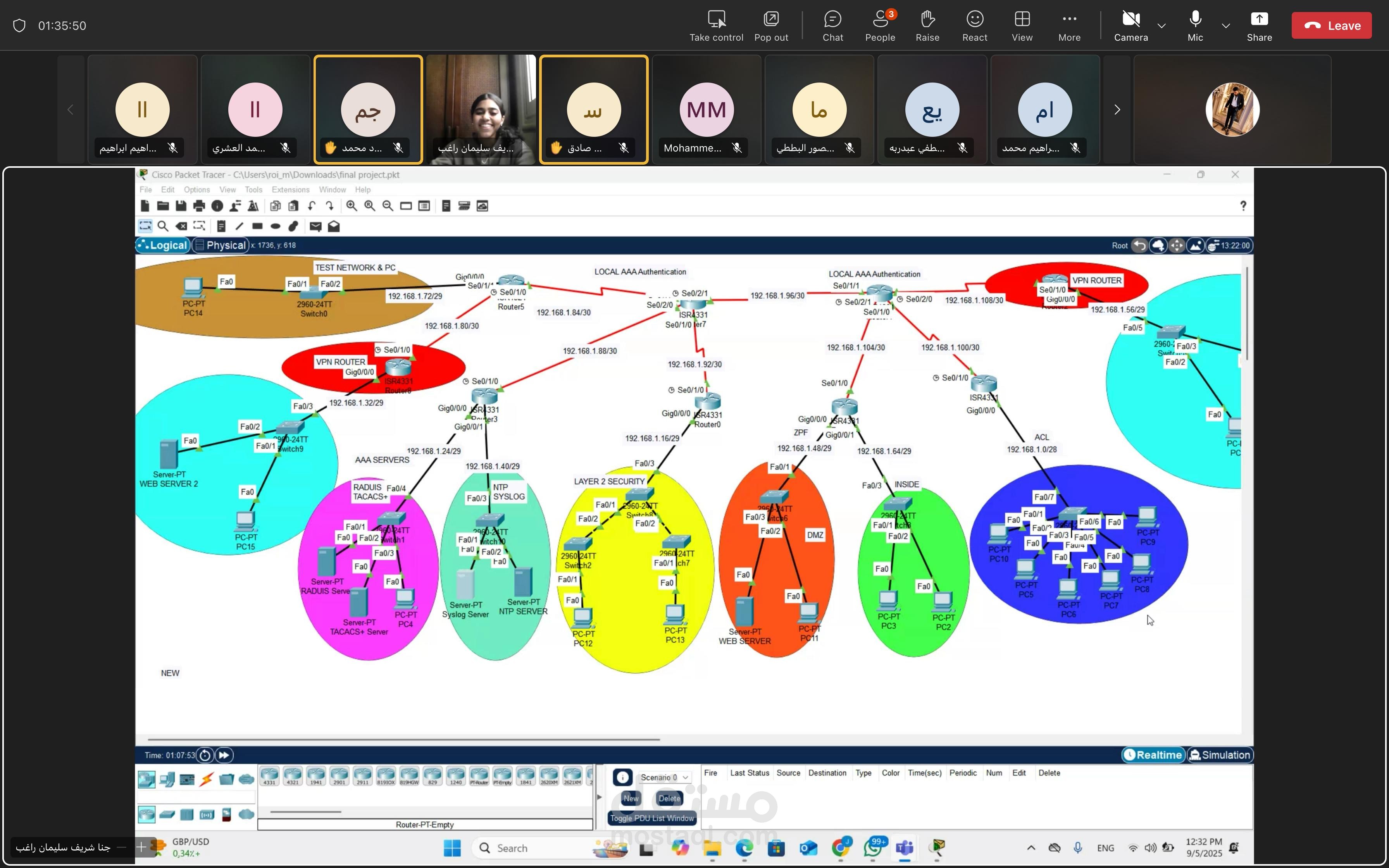1389x868 pixels.
Task: Click the Power Cycle Devices button
Action: (x=205, y=755)
